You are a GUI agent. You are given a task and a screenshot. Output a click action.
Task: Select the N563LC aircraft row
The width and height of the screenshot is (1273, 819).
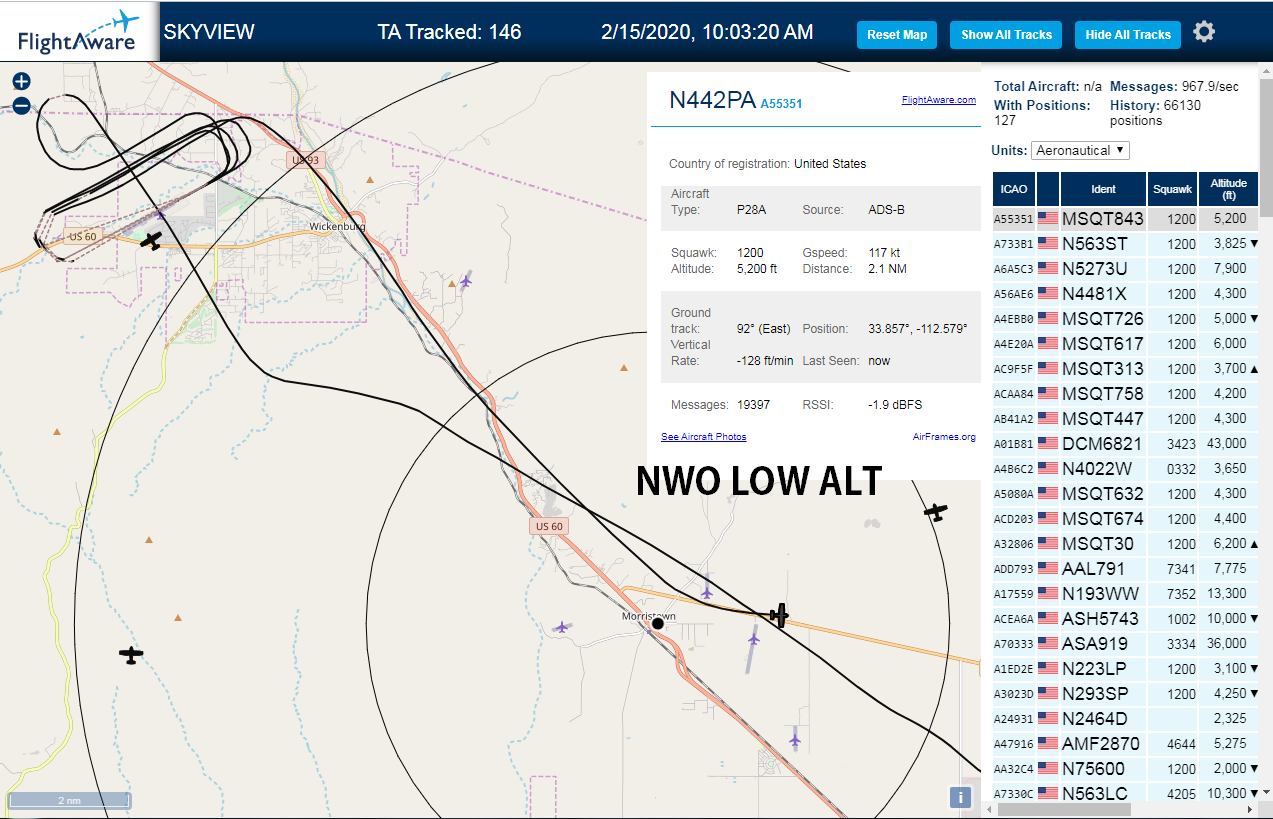tap(1125, 793)
